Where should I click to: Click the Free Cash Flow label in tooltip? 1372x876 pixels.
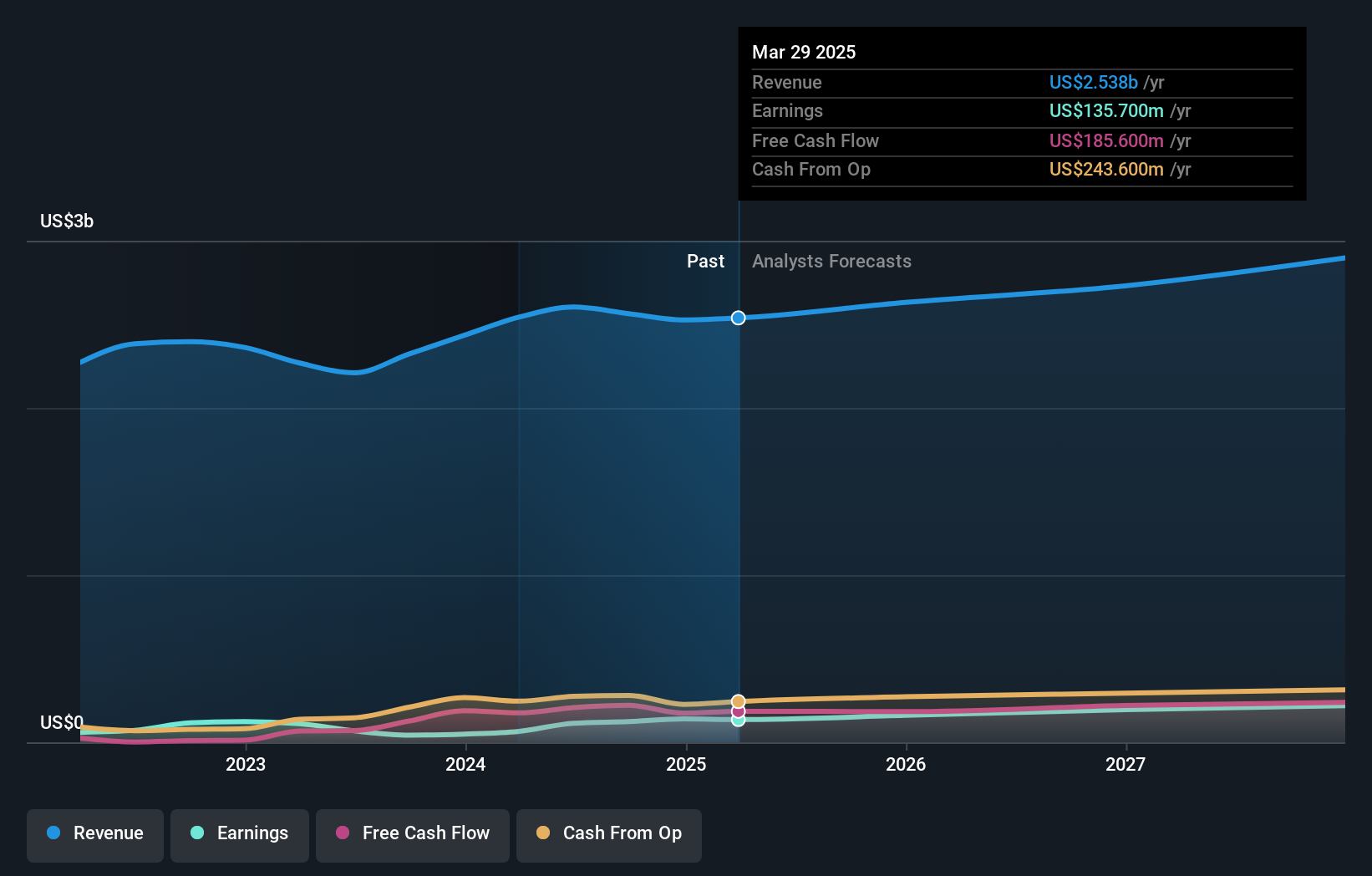pos(816,140)
